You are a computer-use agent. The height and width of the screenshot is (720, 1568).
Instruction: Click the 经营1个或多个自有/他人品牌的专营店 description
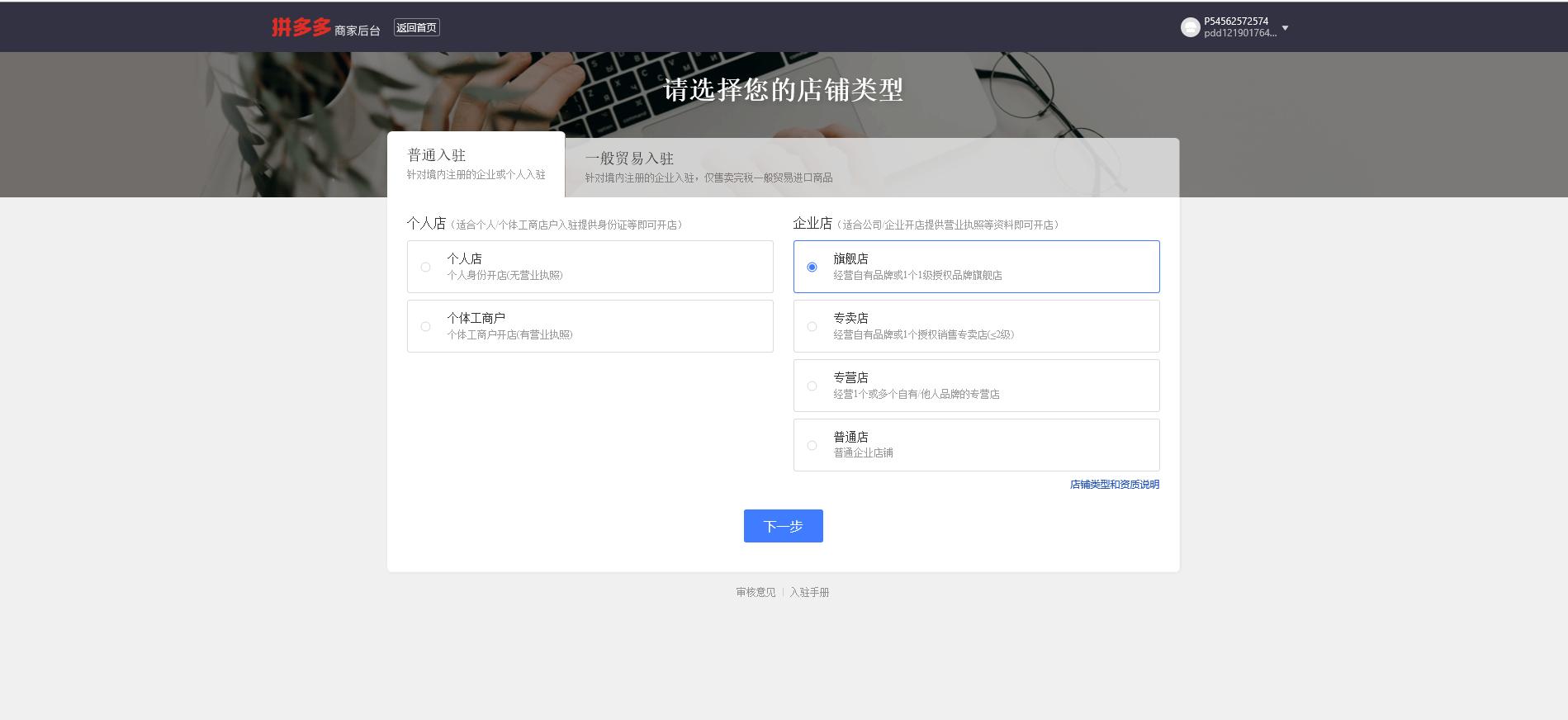917,394
